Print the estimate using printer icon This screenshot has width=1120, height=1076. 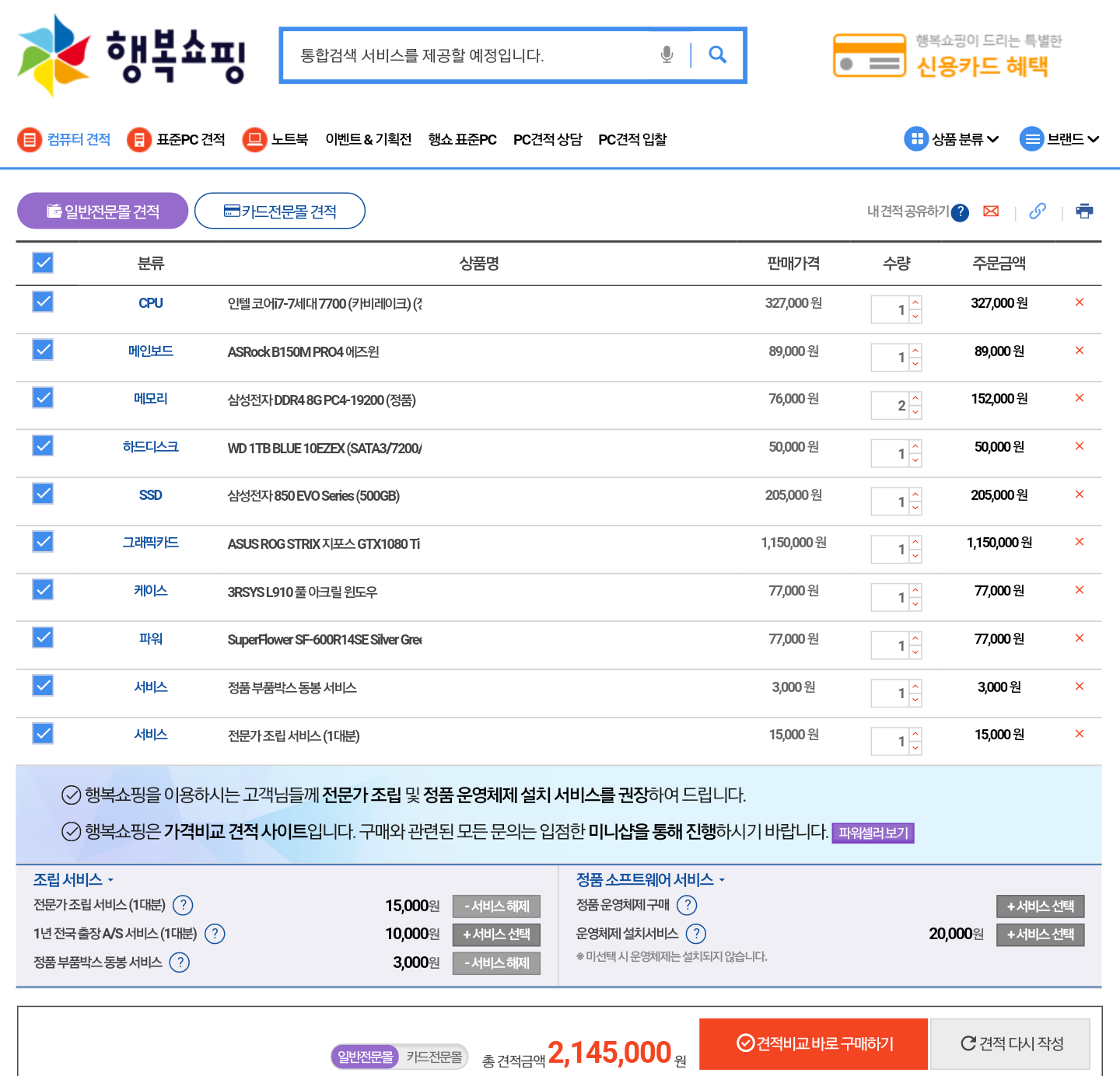(1084, 211)
